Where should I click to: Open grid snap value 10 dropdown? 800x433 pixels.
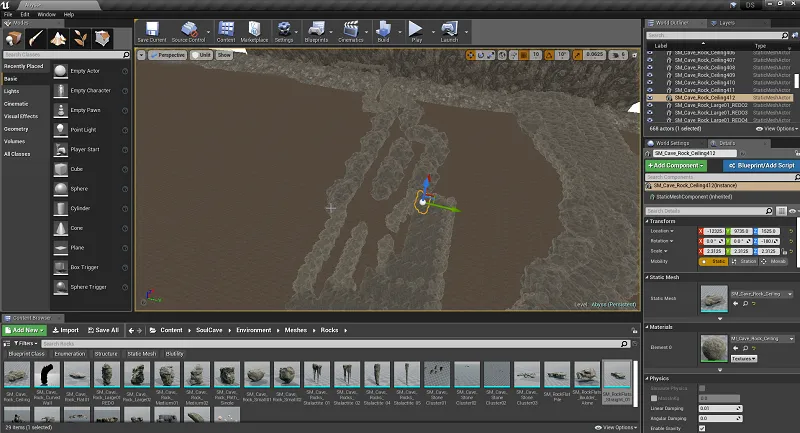pos(536,55)
